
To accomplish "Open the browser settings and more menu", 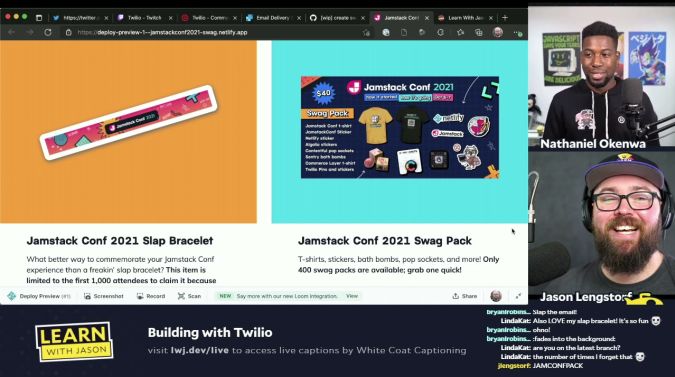I will (518, 33).
